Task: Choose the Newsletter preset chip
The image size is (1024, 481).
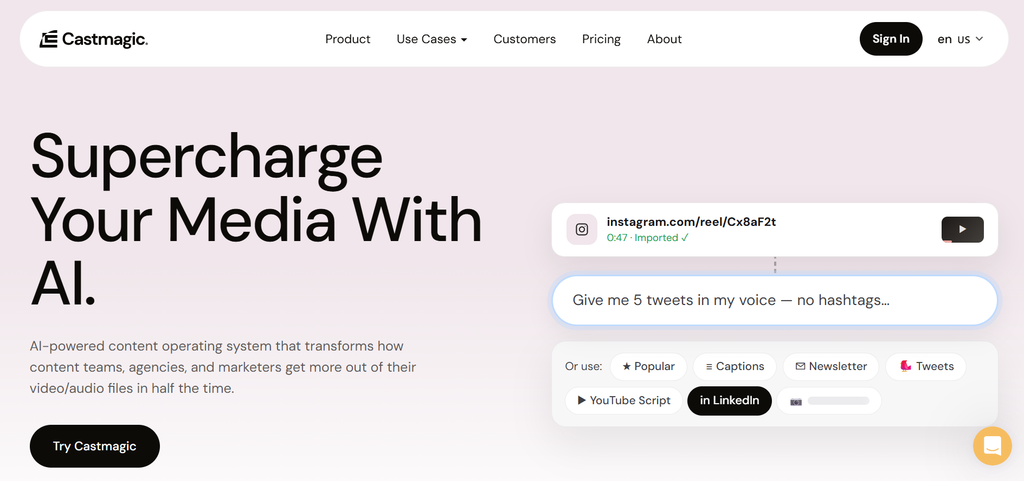Action: coord(831,367)
